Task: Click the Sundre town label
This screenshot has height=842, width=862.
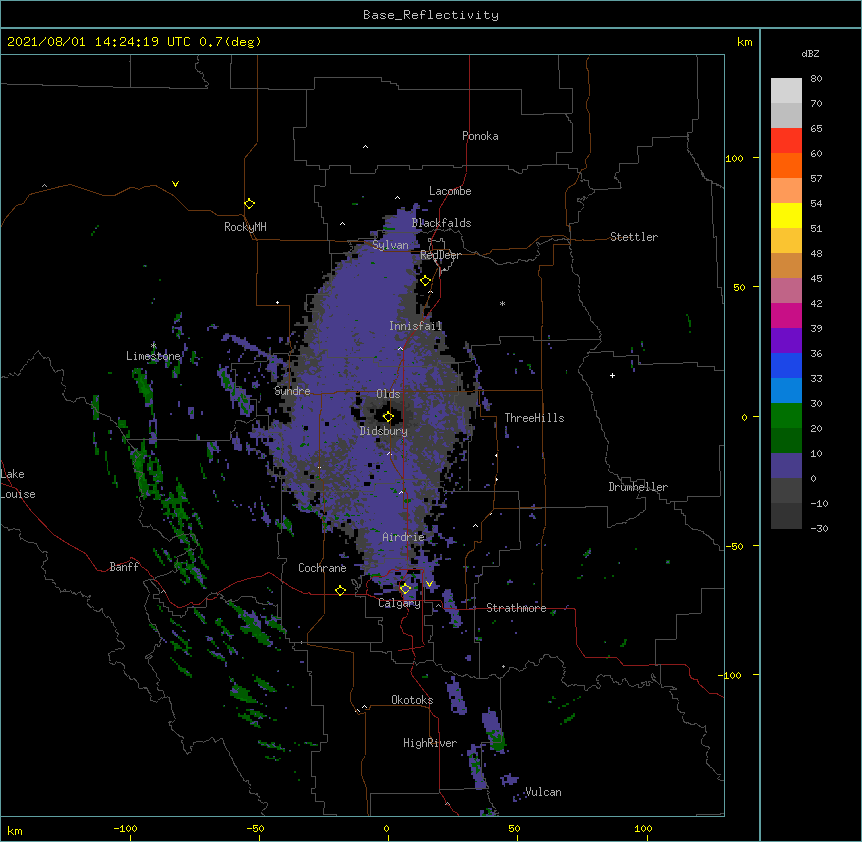Action: (x=292, y=391)
